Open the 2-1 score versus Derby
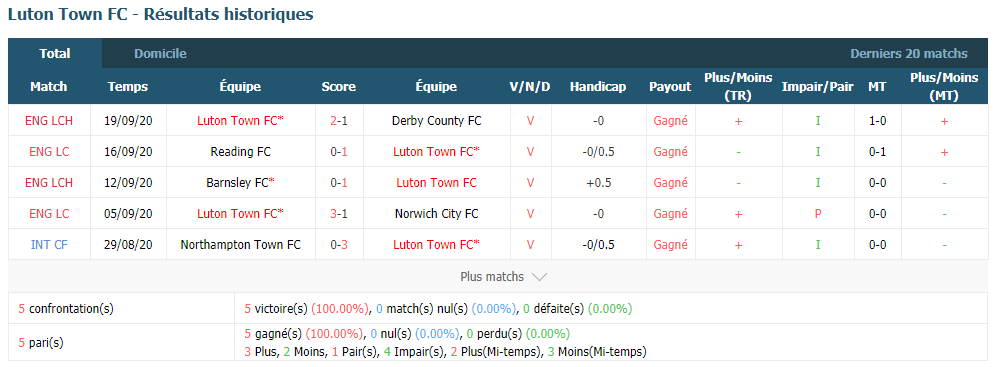The width and height of the screenshot is (994, 367). (x=339, y=120)
